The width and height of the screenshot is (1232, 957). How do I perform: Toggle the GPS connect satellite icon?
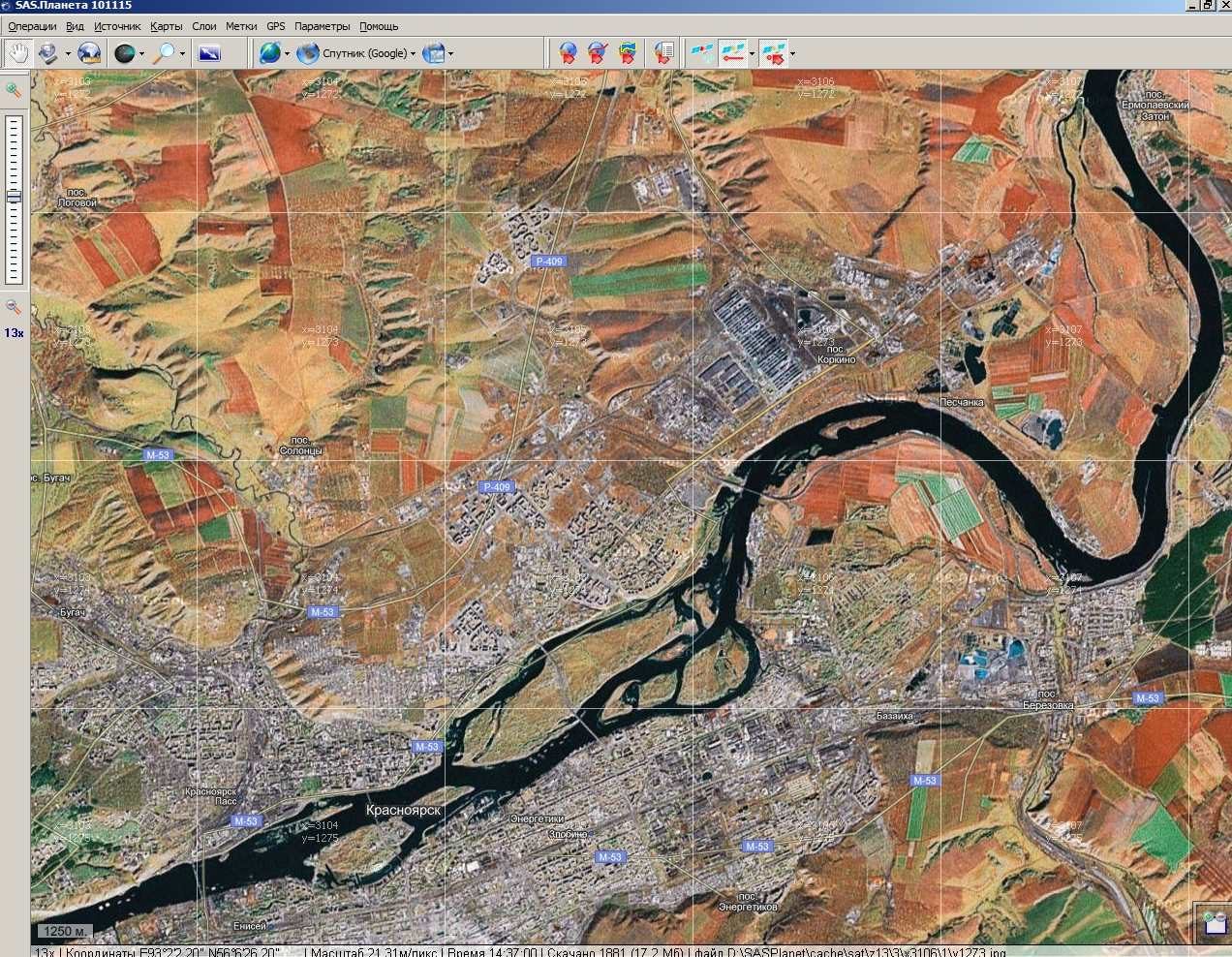[700, 53]
